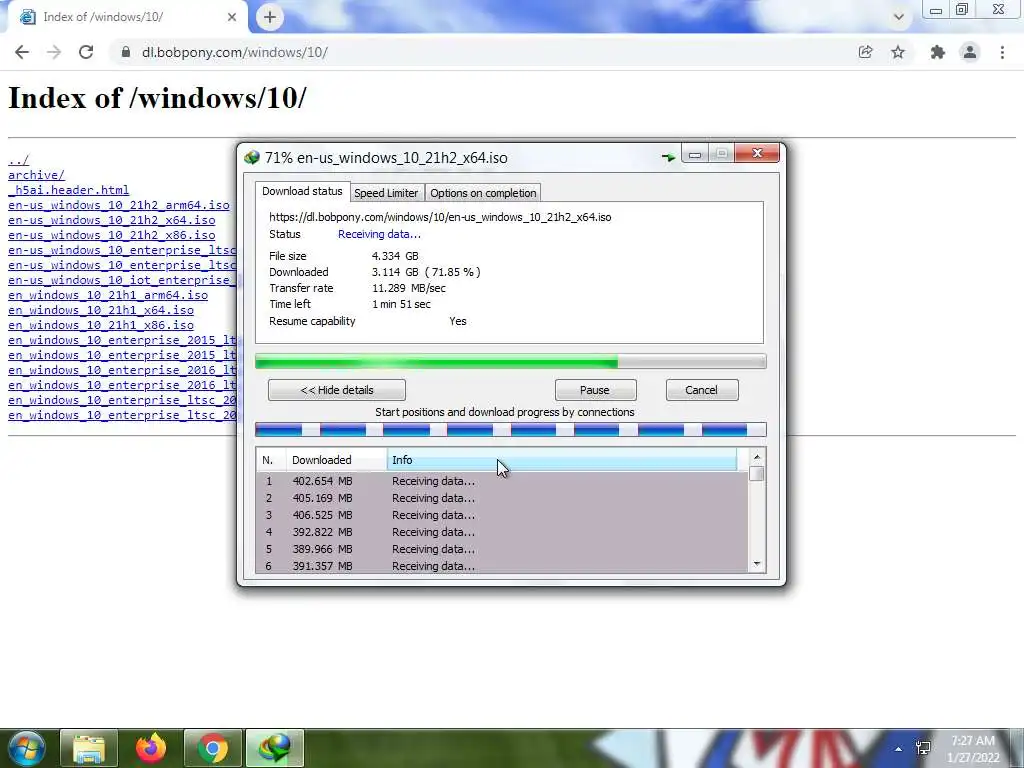The height and width of the screenshot is (768, 1024).
Task: Open the archive/ folder link
Action: coord(37,175)
